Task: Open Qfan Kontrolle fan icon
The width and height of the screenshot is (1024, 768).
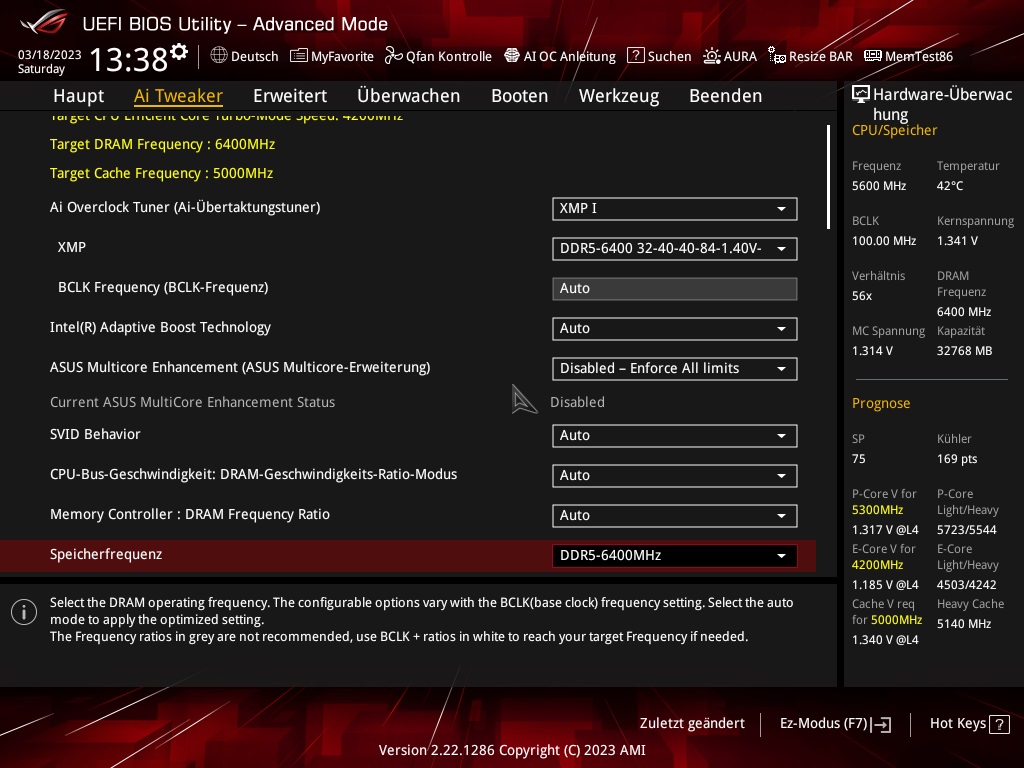Action: click(393, 56)
